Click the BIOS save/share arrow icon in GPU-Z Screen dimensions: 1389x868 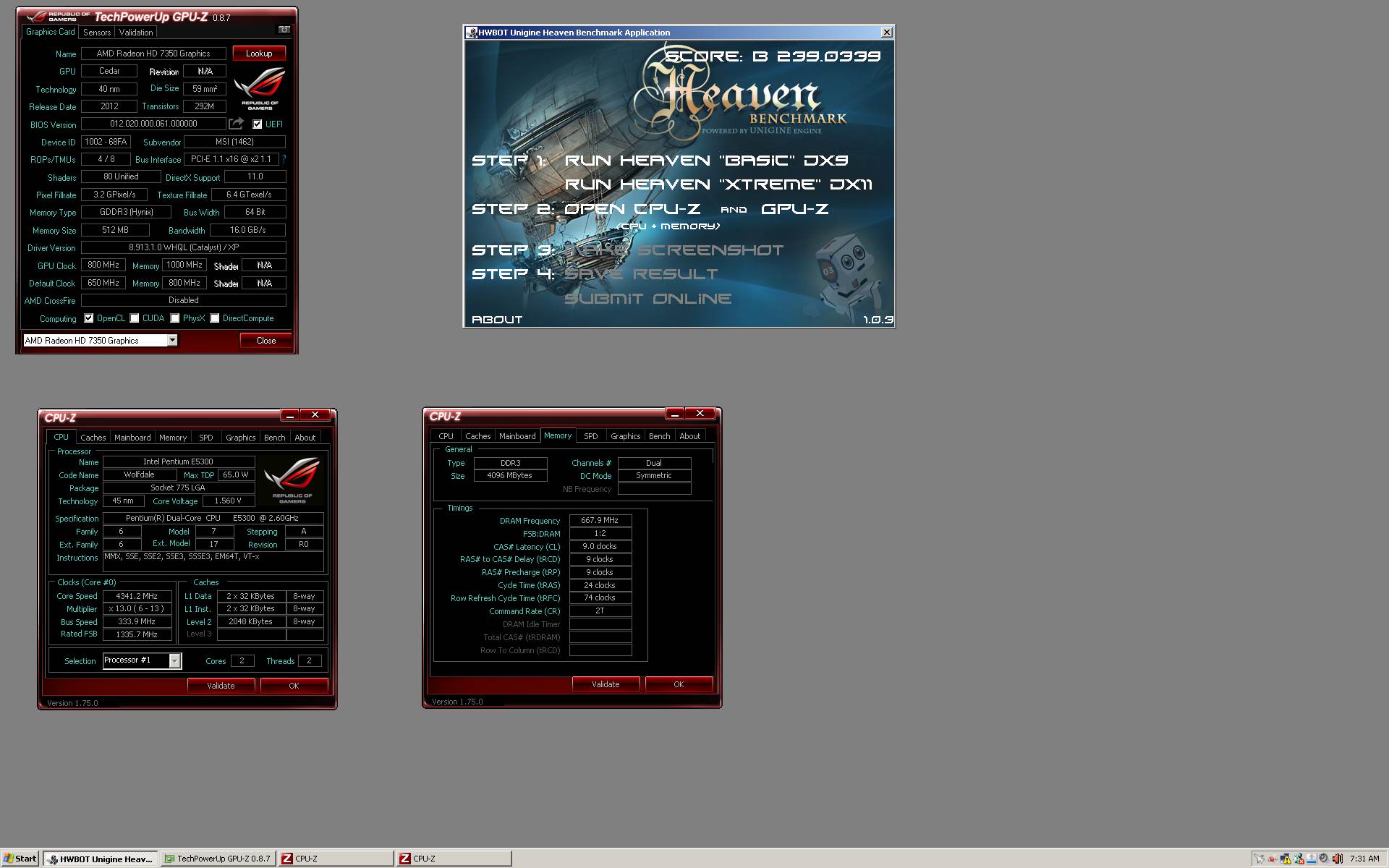tap(236, 124)
